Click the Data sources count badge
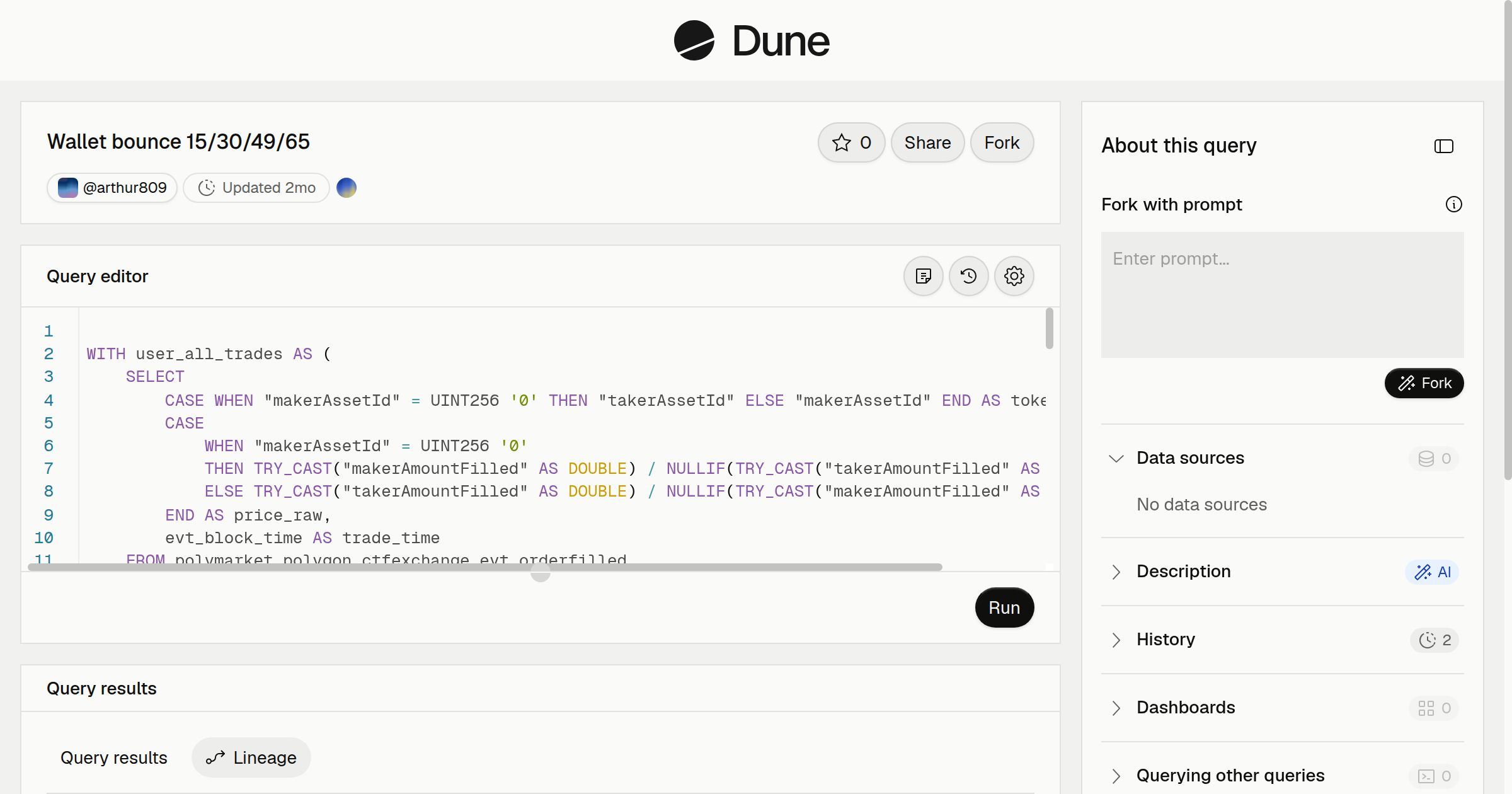The width and height of the screenshot is (1512, 794). tap(1434, 458)
